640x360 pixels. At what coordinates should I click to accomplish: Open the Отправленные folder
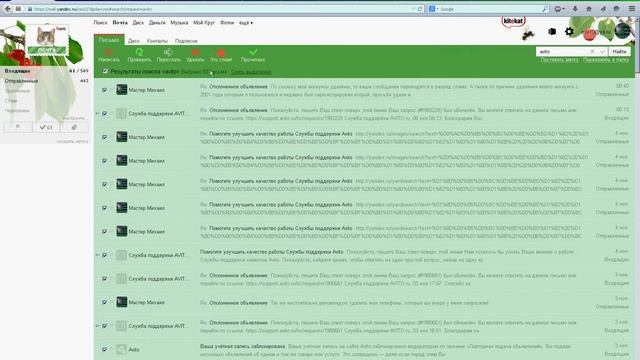tap(21, 81)
